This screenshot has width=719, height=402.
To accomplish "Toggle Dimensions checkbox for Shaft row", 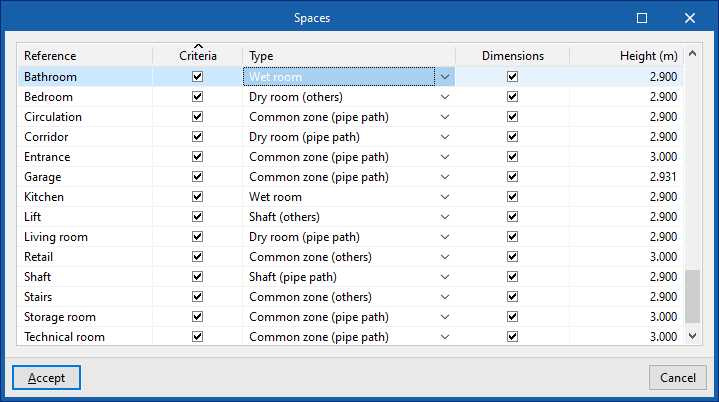I will 512,277.
